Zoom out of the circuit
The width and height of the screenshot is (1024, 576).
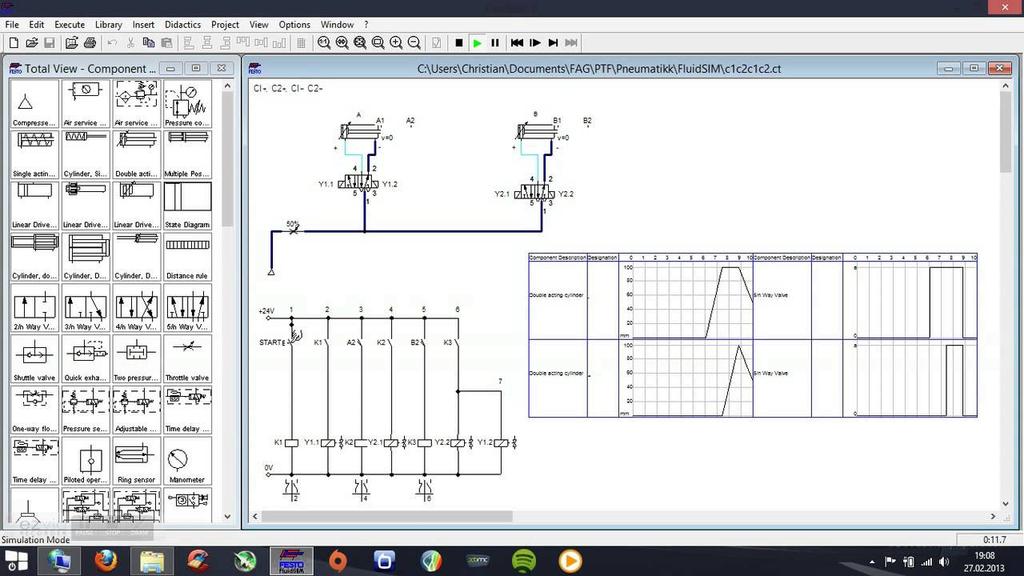click(x=414, y=43)
